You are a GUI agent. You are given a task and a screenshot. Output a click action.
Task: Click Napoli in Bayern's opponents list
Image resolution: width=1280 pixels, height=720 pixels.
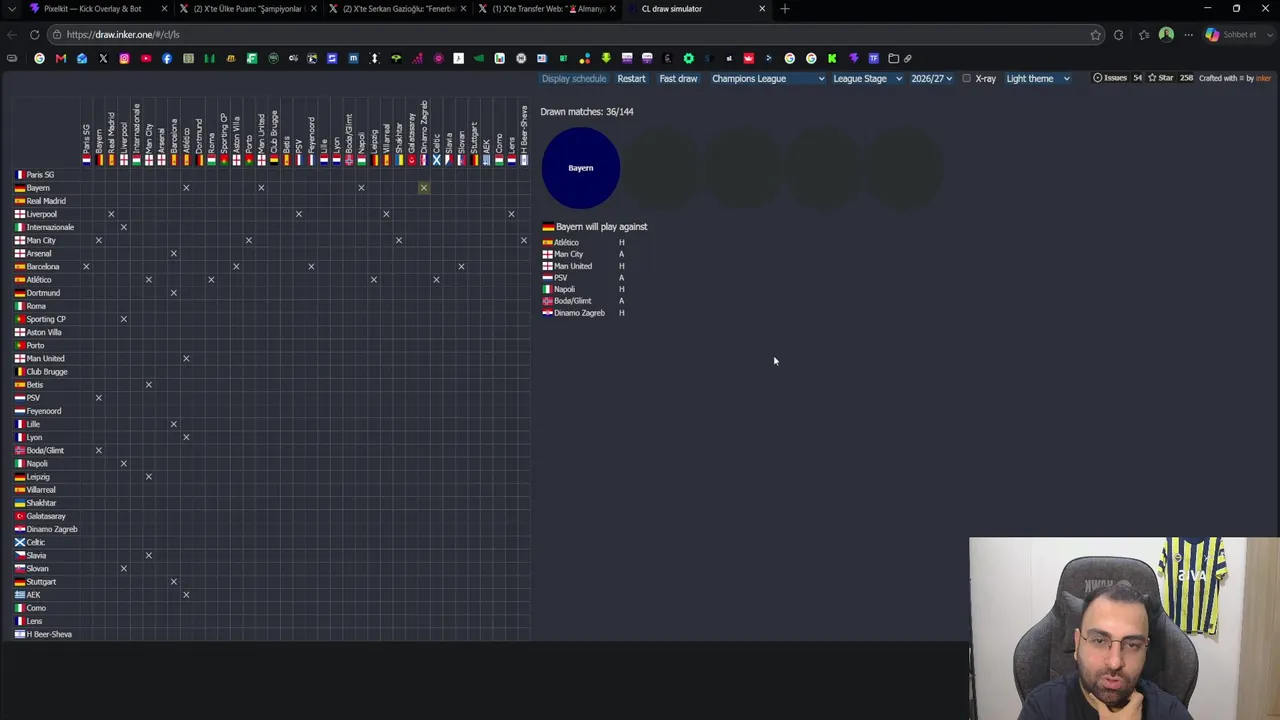(x=559, y=289)
